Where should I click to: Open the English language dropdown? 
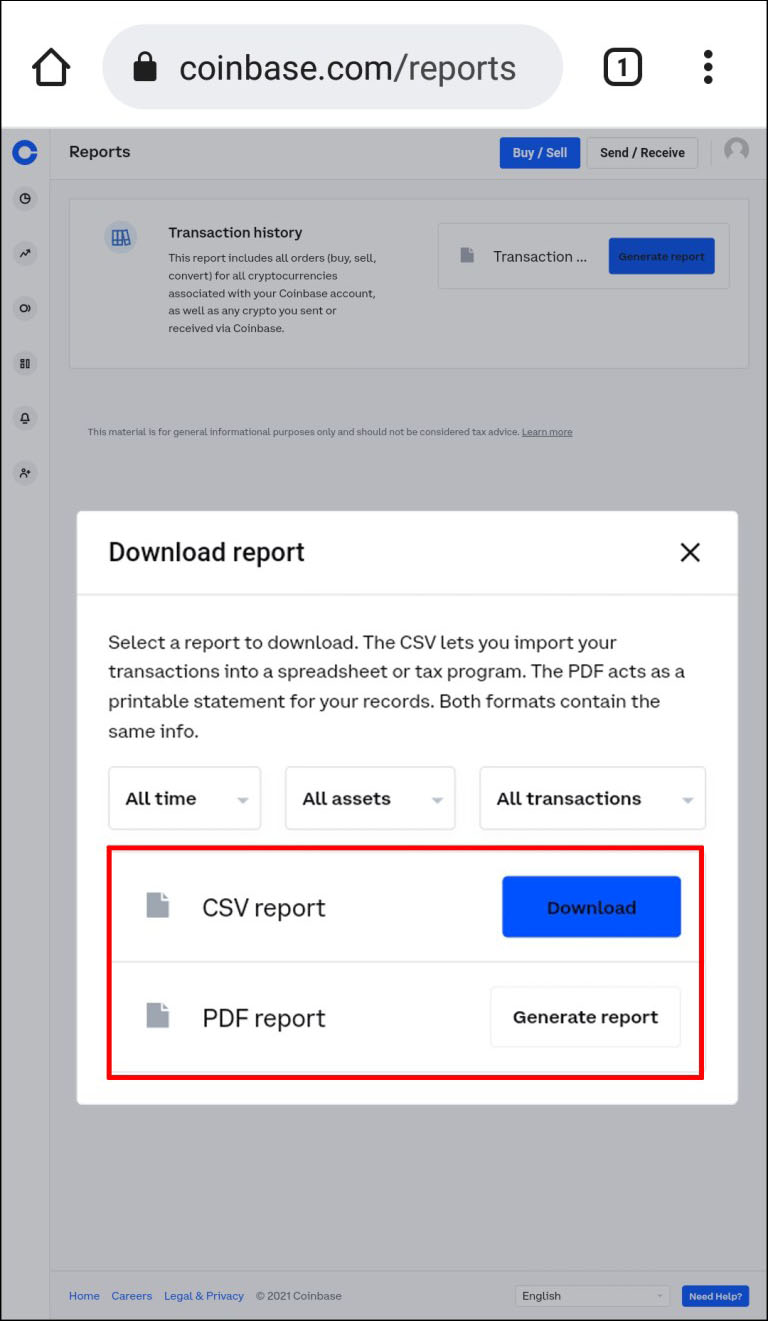tap(592, 1296)
